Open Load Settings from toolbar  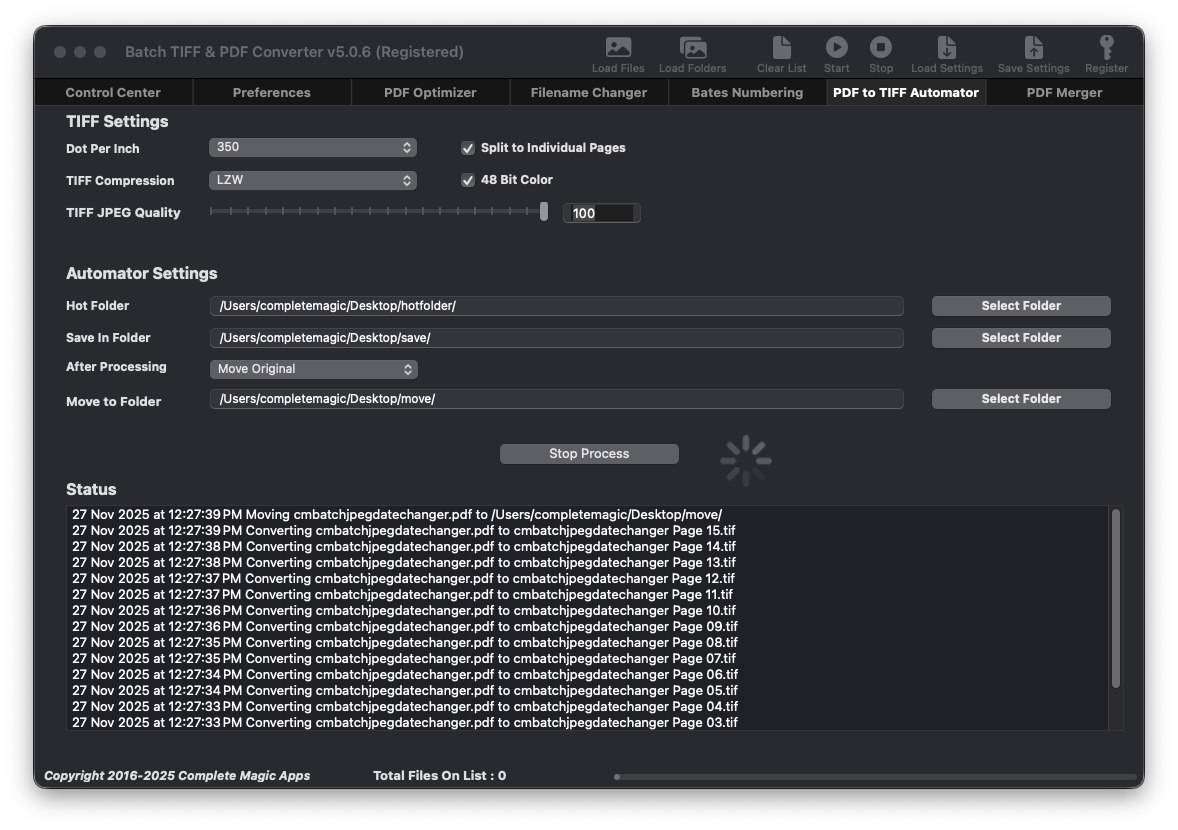click(x=946, y=48)
